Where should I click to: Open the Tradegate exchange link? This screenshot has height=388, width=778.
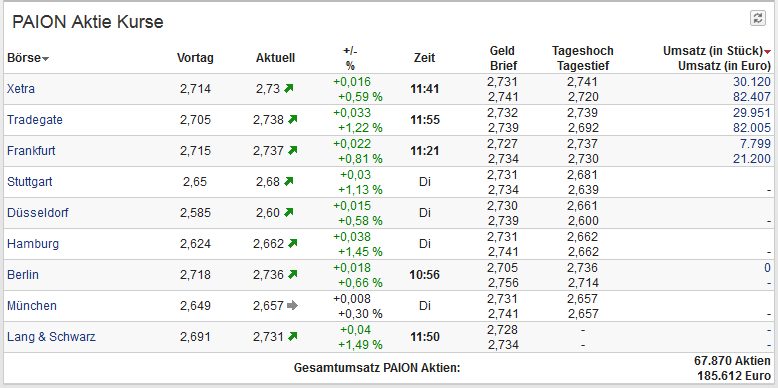coord(35,120)
